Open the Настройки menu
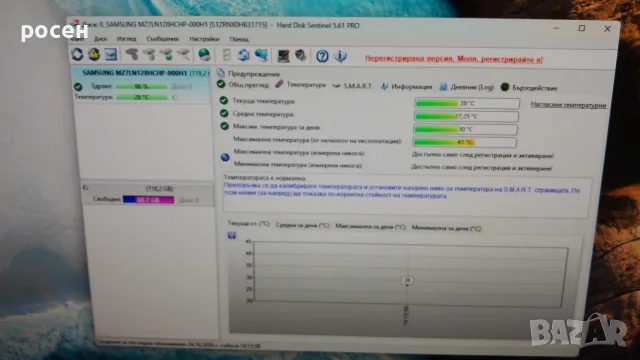This screenshot has height=360, width=640. pos(204,39)
